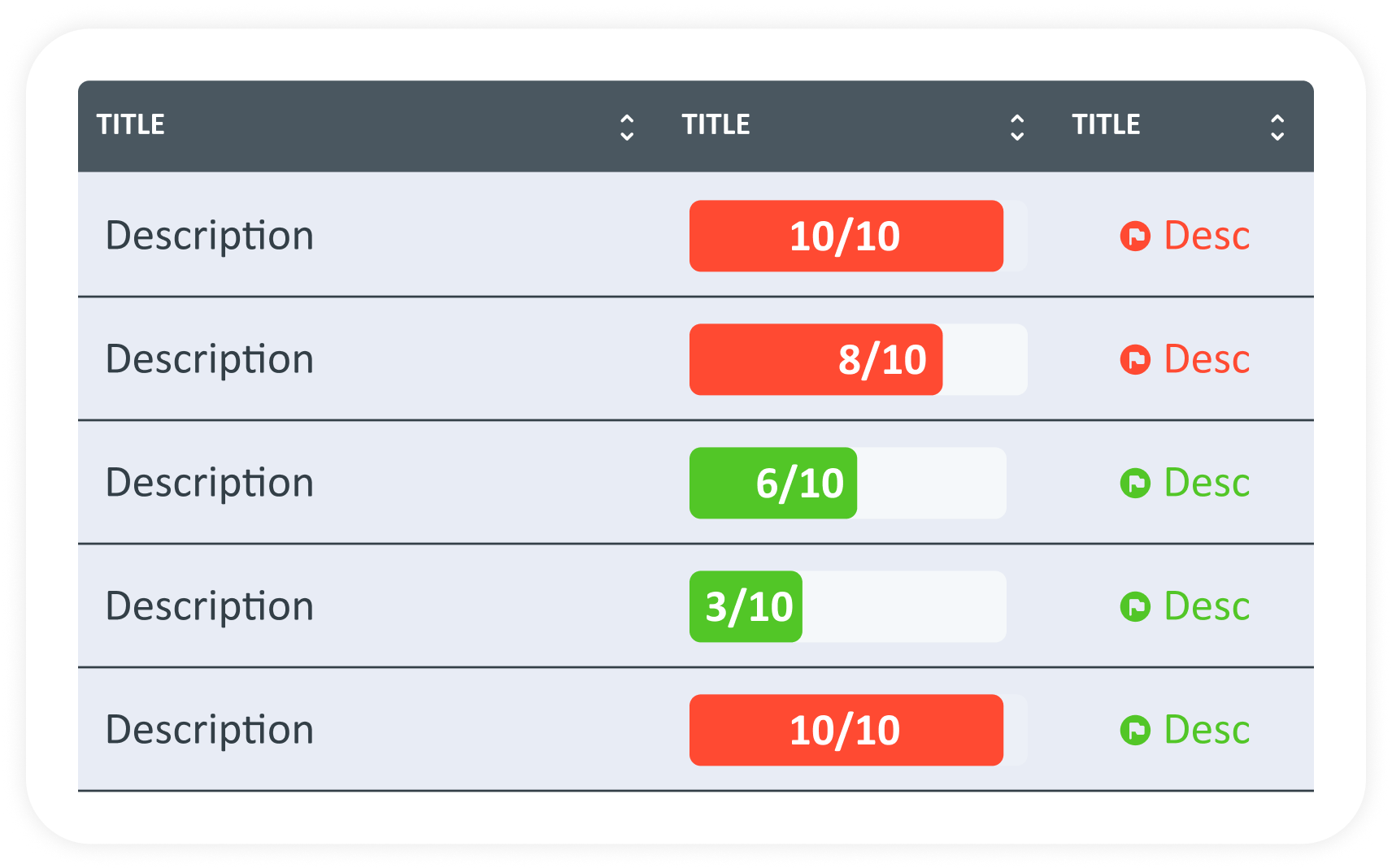The image size is (1392, 868).
Task: Click the 6/10 green progress bar
Action: [773, 484]
